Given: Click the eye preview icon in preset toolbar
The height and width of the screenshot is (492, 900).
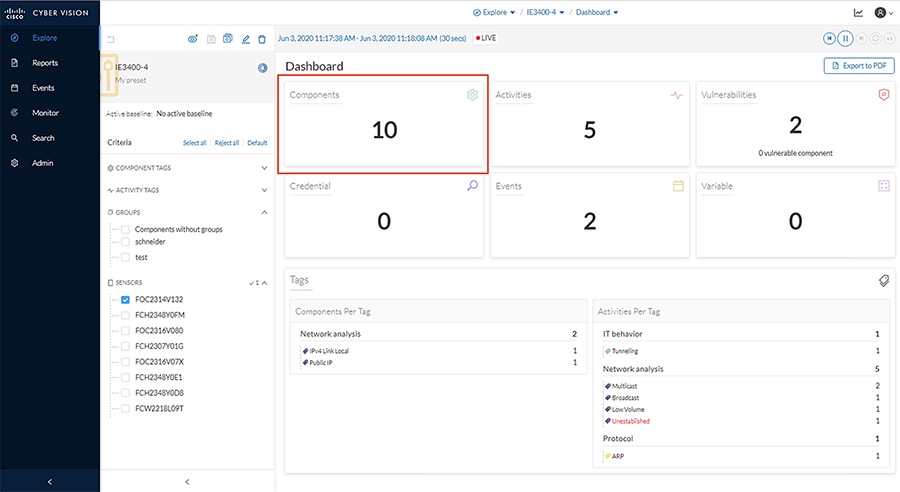Looking at the screenshot, I should pos(193,39).
